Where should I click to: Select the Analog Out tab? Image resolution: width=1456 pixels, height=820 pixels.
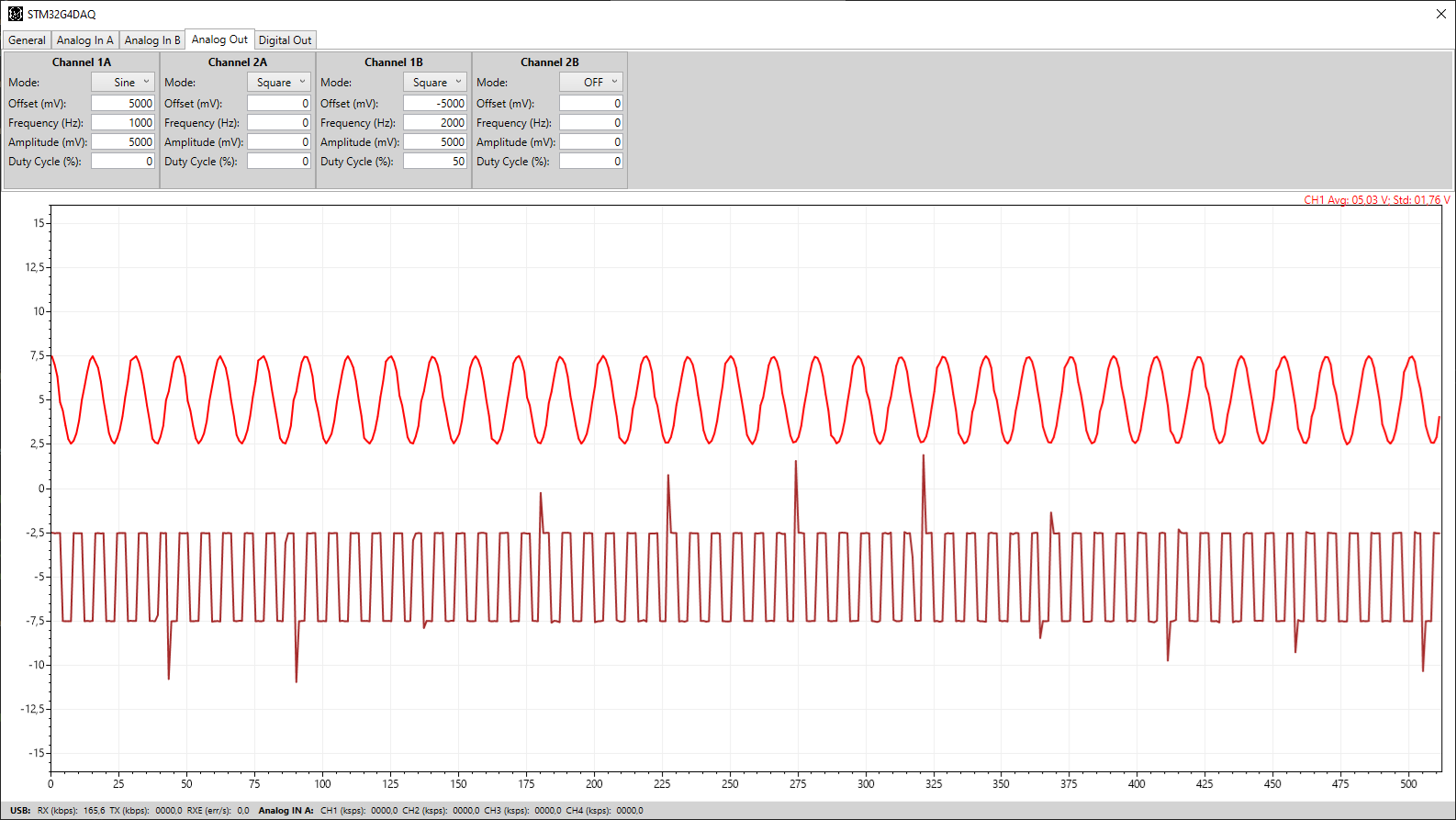click(219, 39)
